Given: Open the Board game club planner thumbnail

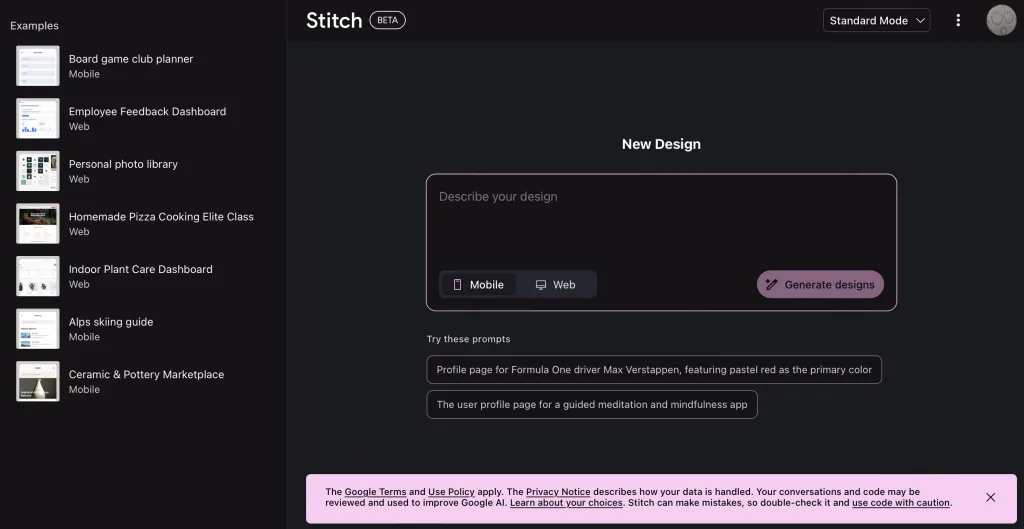Looking at the screenshot, I should click(x=38, y=66).
